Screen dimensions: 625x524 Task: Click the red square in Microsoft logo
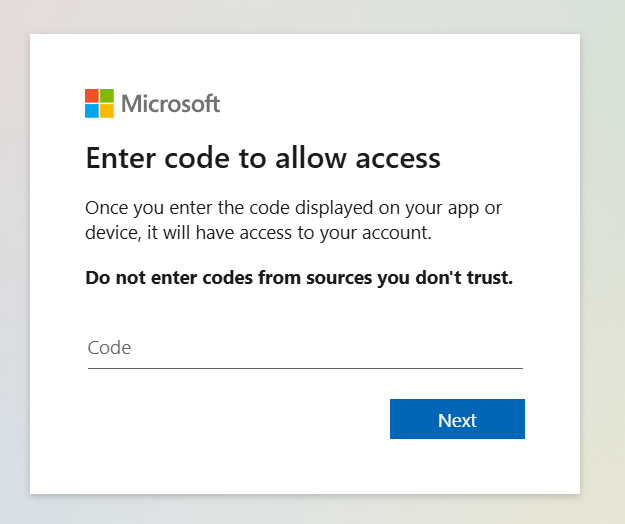pyautogui.click(x=92, y=96)
